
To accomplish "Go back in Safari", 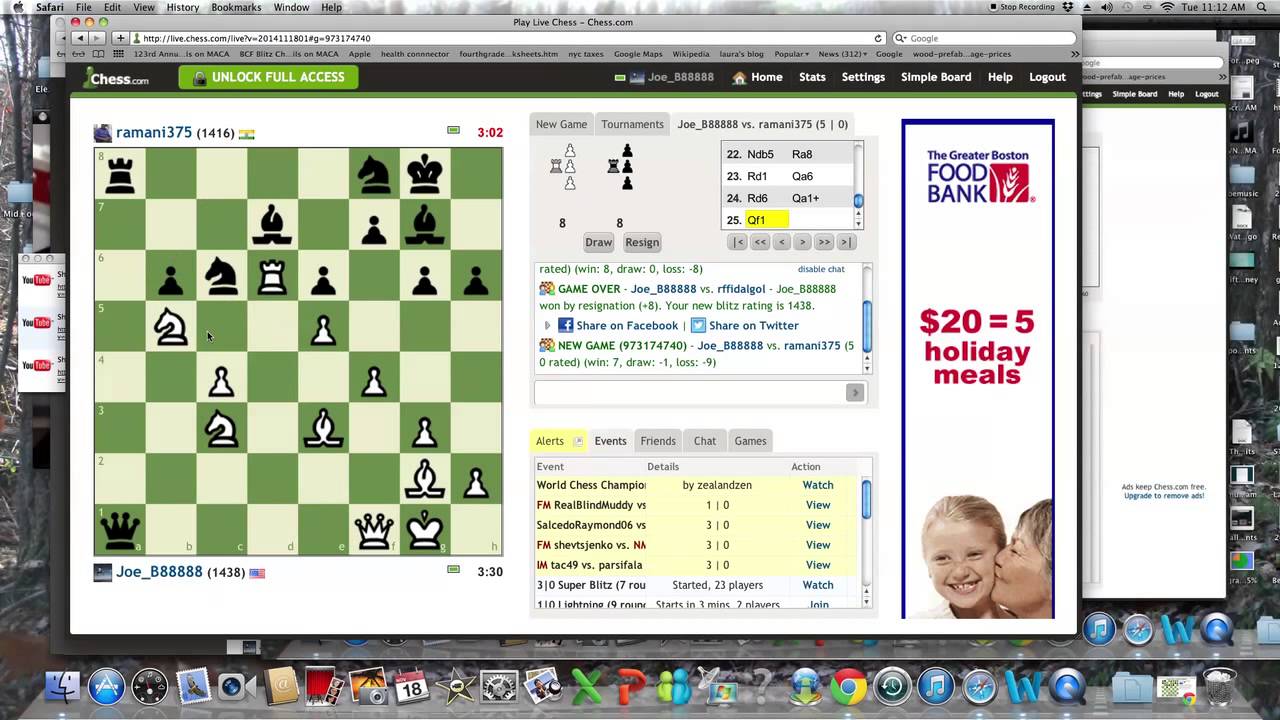I will 81,38.
